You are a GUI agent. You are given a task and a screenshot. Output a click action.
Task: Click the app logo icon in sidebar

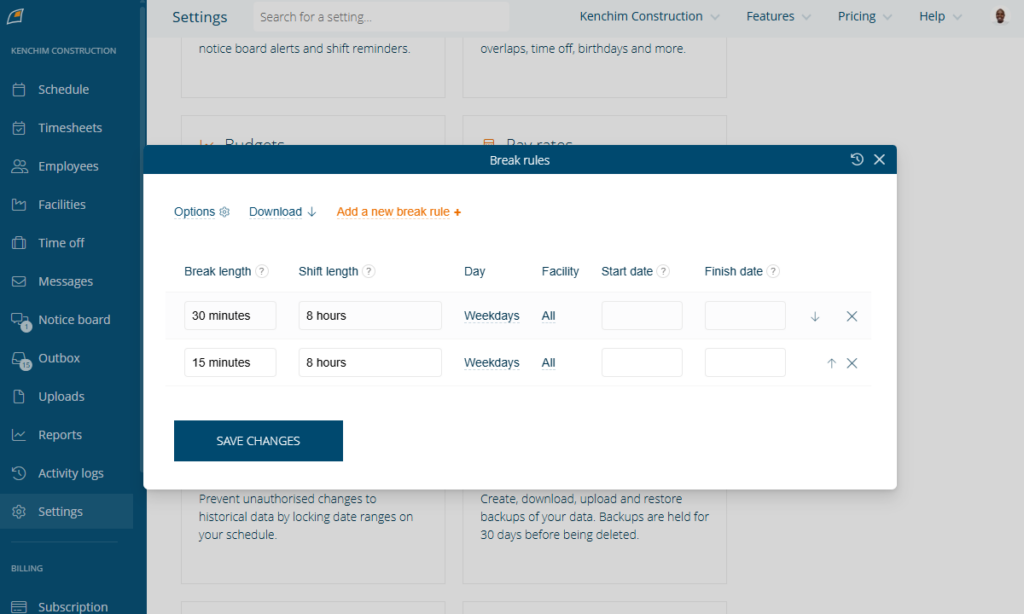pos(15,16)
